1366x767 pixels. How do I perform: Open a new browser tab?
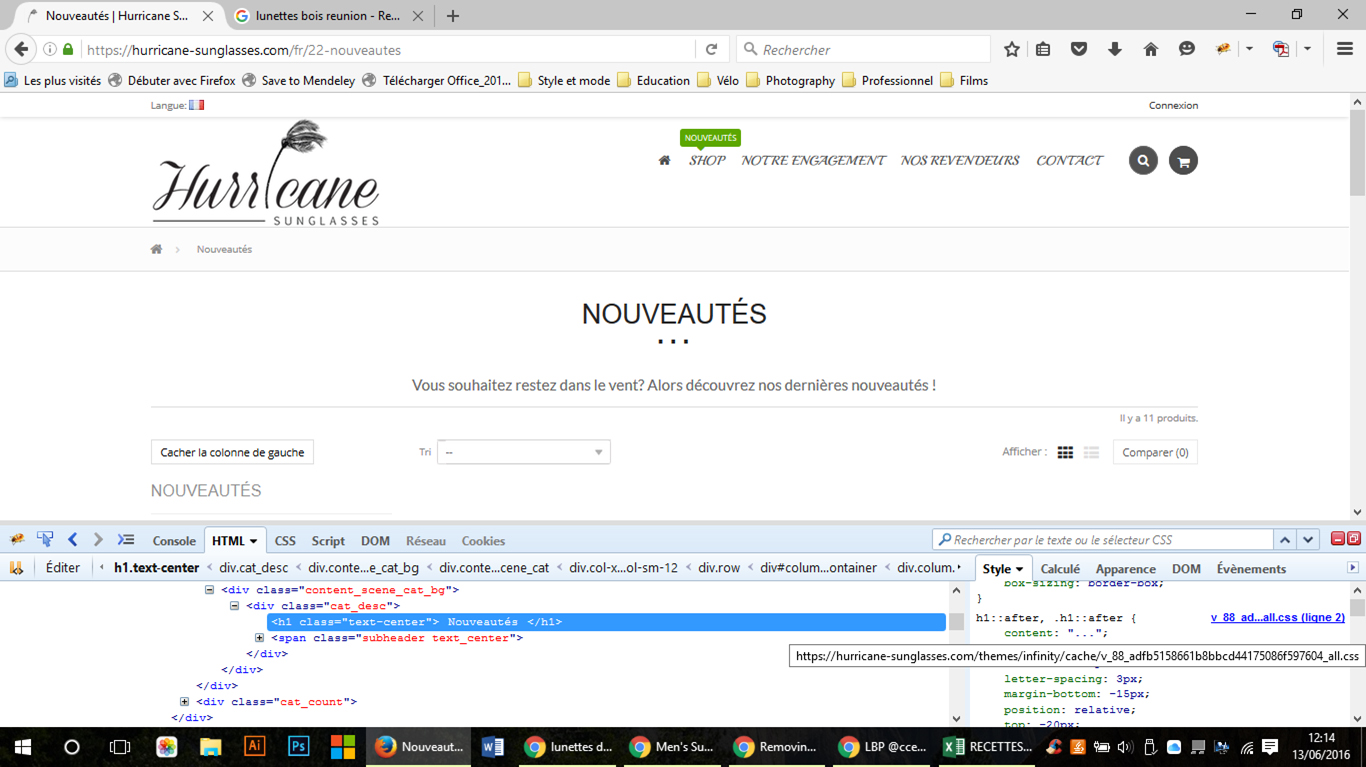coord(452,16)
